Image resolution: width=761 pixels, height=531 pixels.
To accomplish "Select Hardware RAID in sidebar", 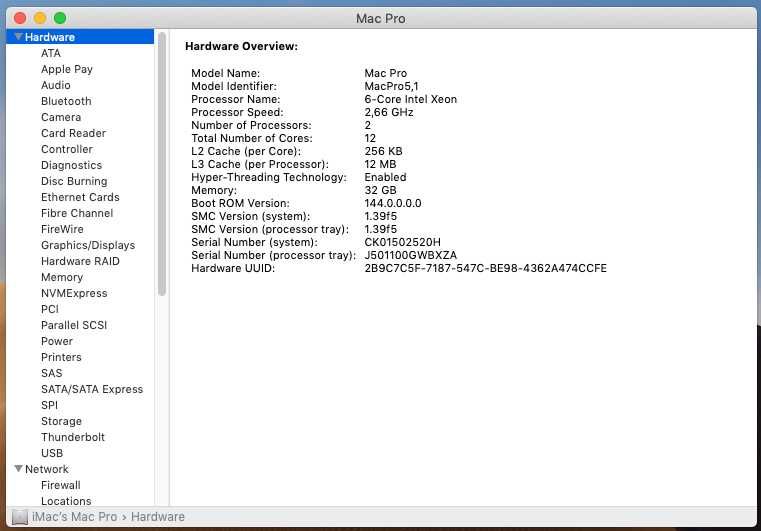I will 80,262.
